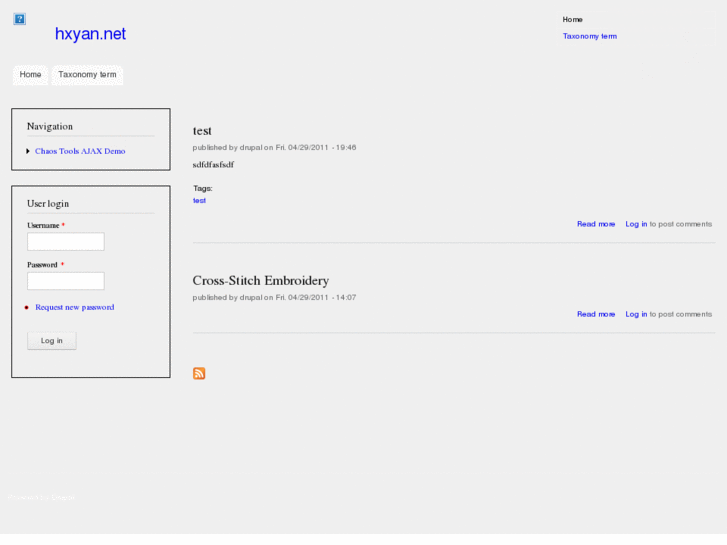Click Log in link under Cross-Stitch Embroidery
The width and height of the screenshot is (727, 545).
[636, 314]
